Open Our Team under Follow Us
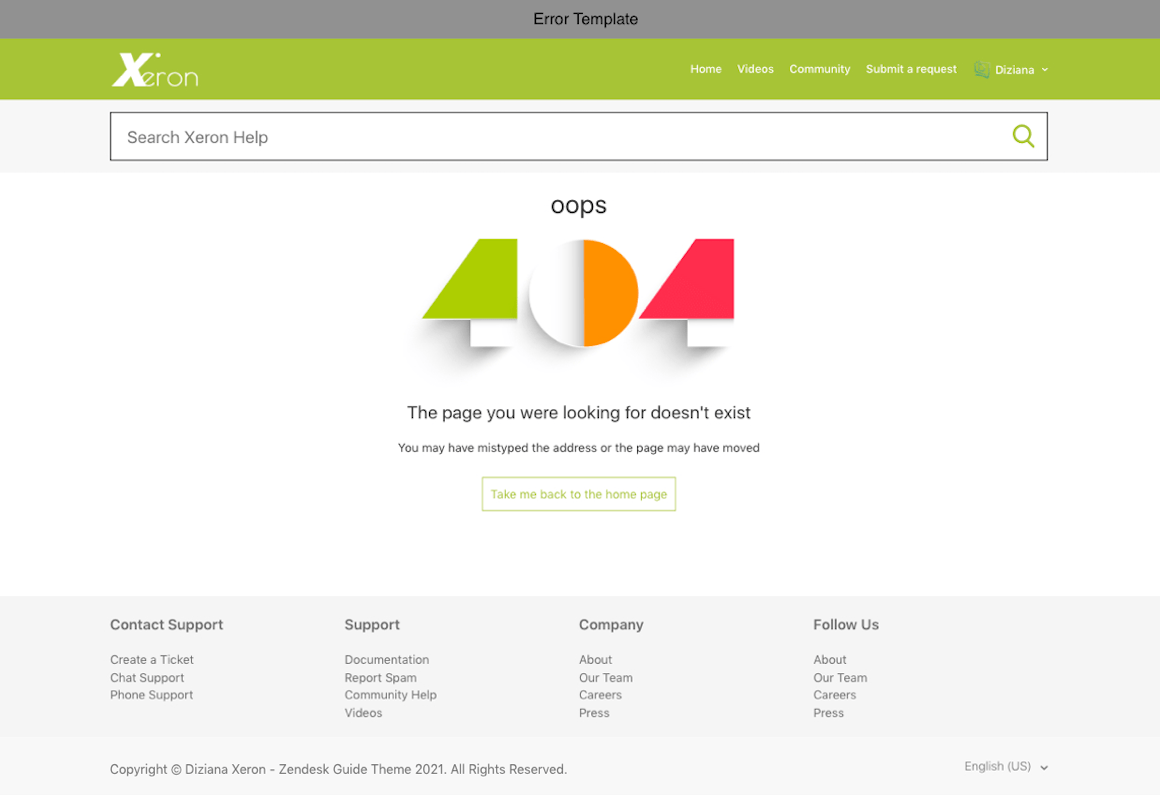Viewport: 1160px width, 796px height. click(840, 678)
